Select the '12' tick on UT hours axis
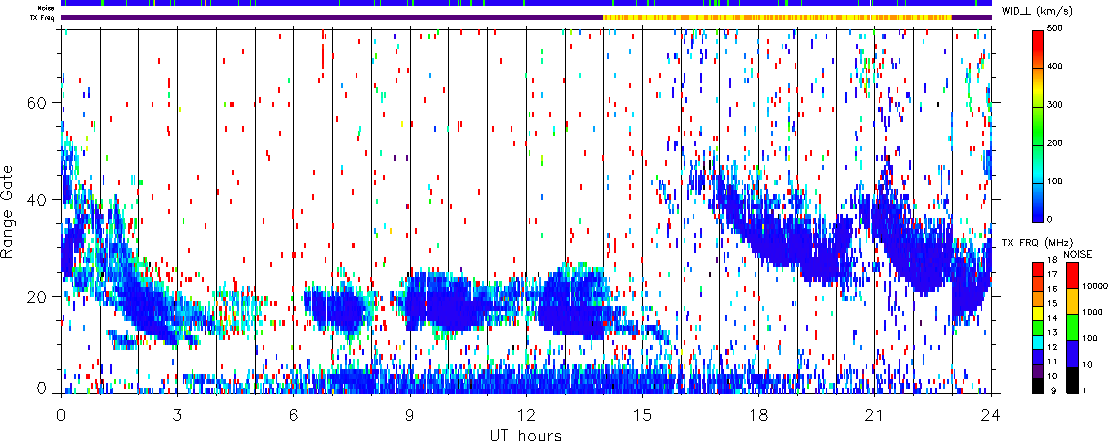Image resolution: width=1108 pixels, height=441 pixels. coord(526,415)
